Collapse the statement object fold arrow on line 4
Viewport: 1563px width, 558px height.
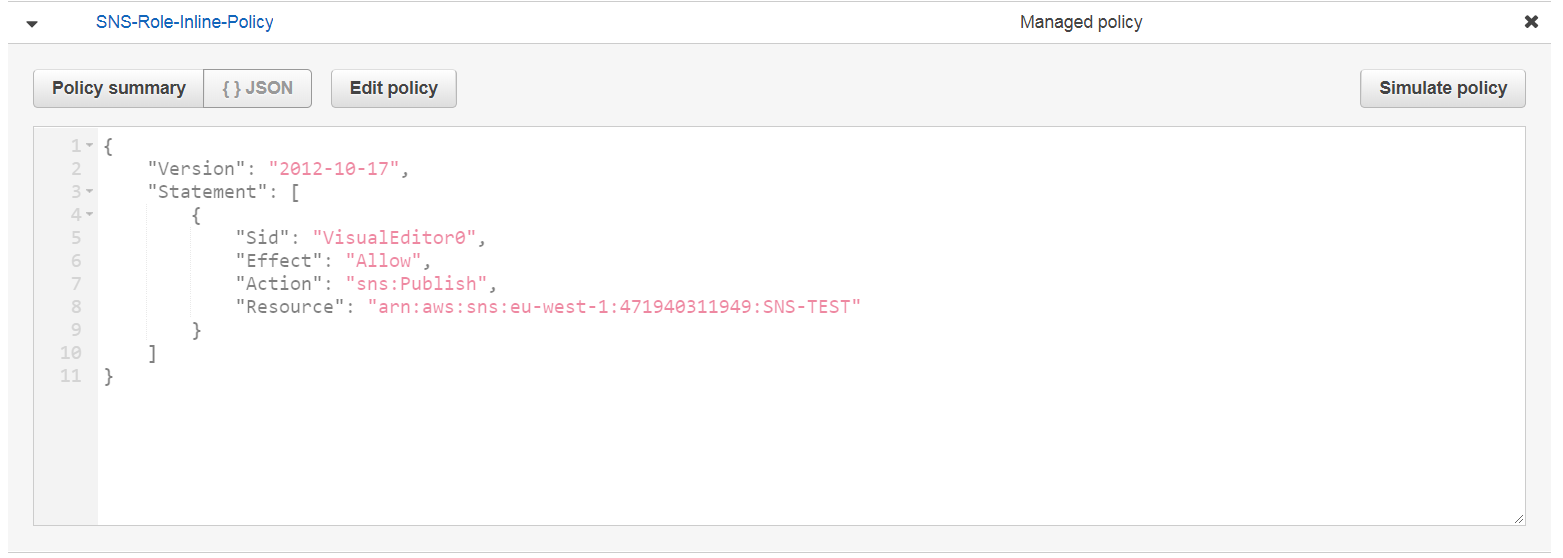(x=89, y=215)
